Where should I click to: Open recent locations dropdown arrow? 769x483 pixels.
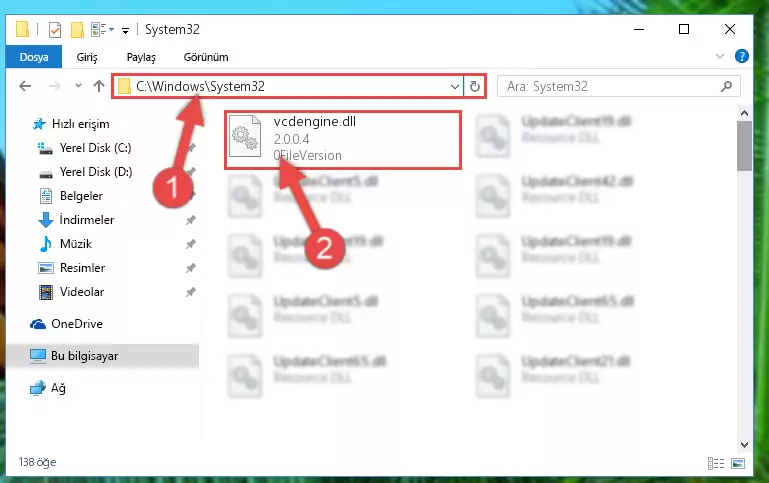click(78, 86)
